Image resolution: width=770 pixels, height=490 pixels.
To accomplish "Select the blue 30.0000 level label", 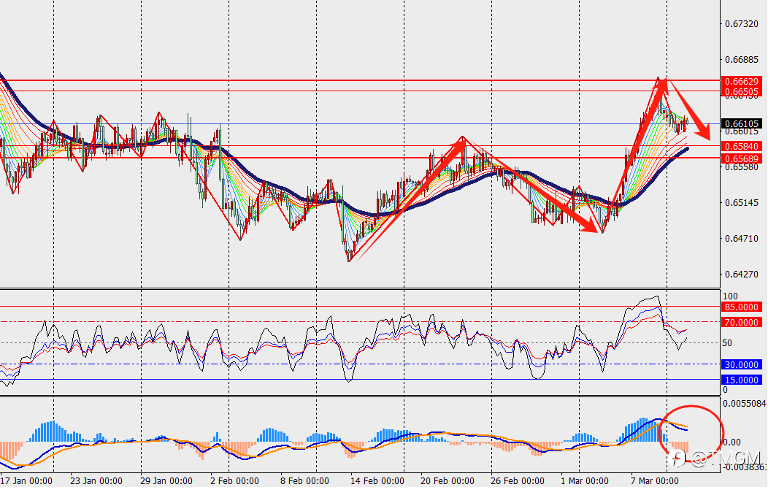I will click(742, 365).
